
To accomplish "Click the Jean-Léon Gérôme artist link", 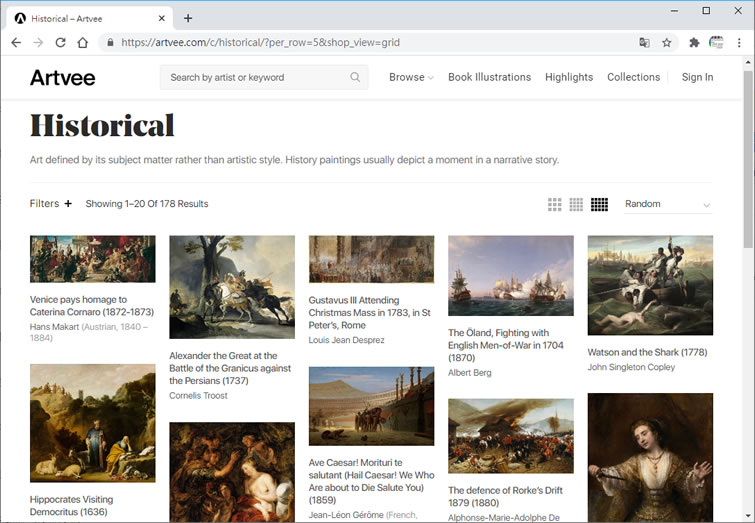I will (346, 515).
